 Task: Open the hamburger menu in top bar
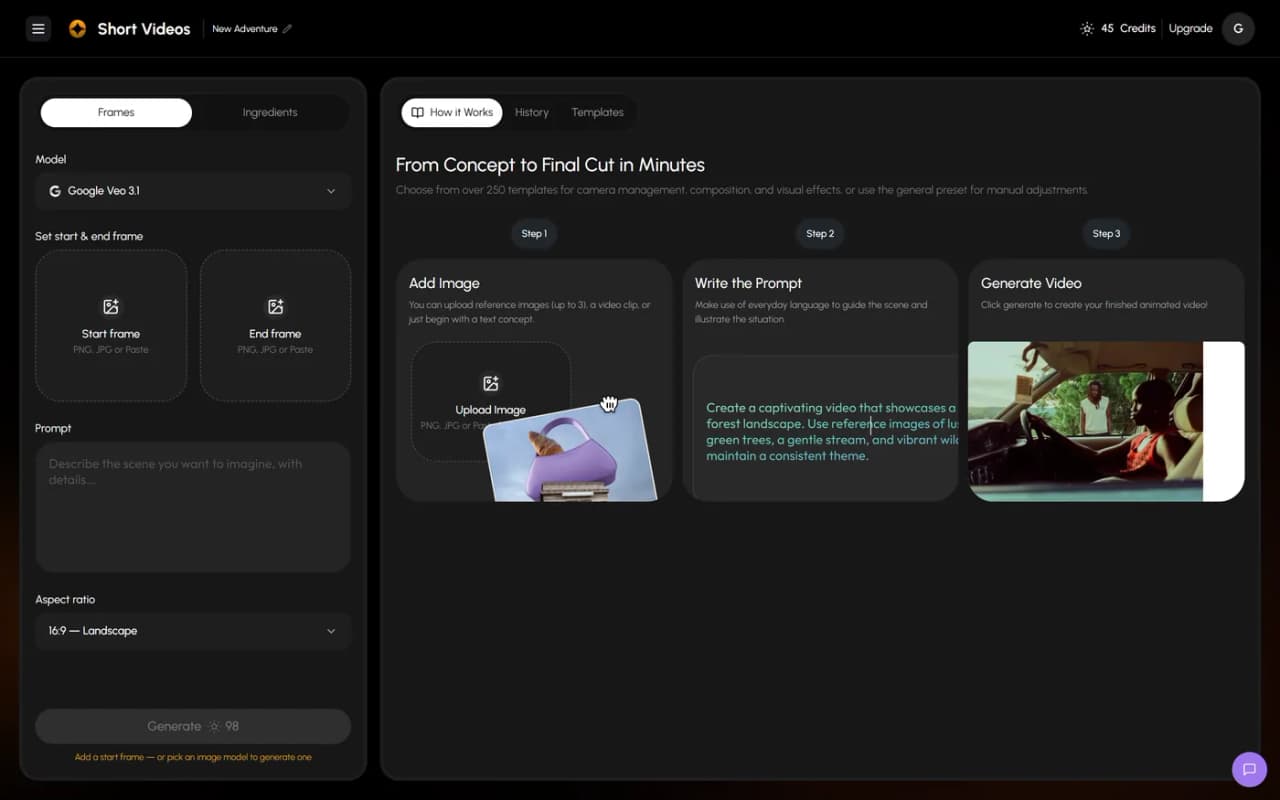[38, 28]
